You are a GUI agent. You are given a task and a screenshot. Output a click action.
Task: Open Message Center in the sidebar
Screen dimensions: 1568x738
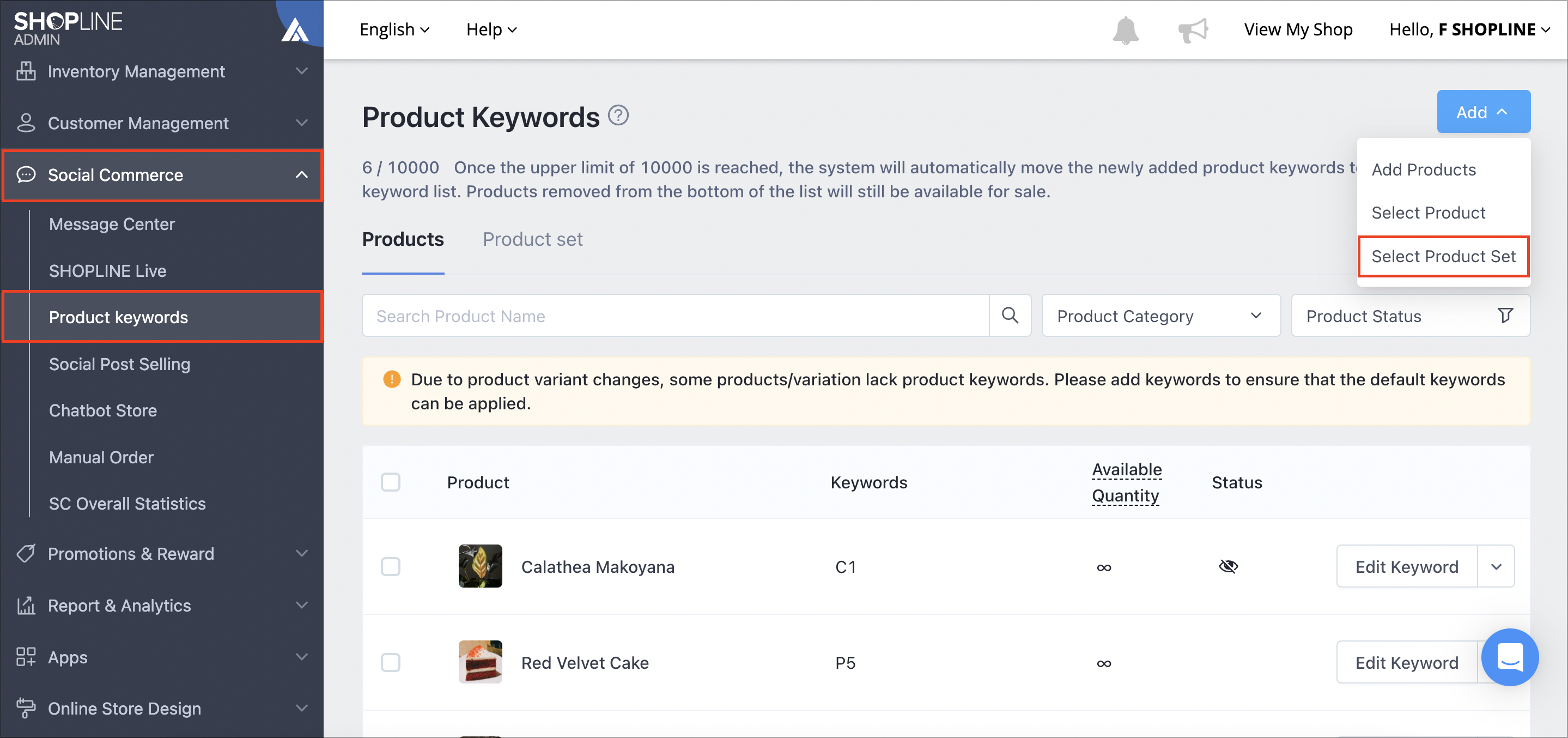tap(112, 224)
